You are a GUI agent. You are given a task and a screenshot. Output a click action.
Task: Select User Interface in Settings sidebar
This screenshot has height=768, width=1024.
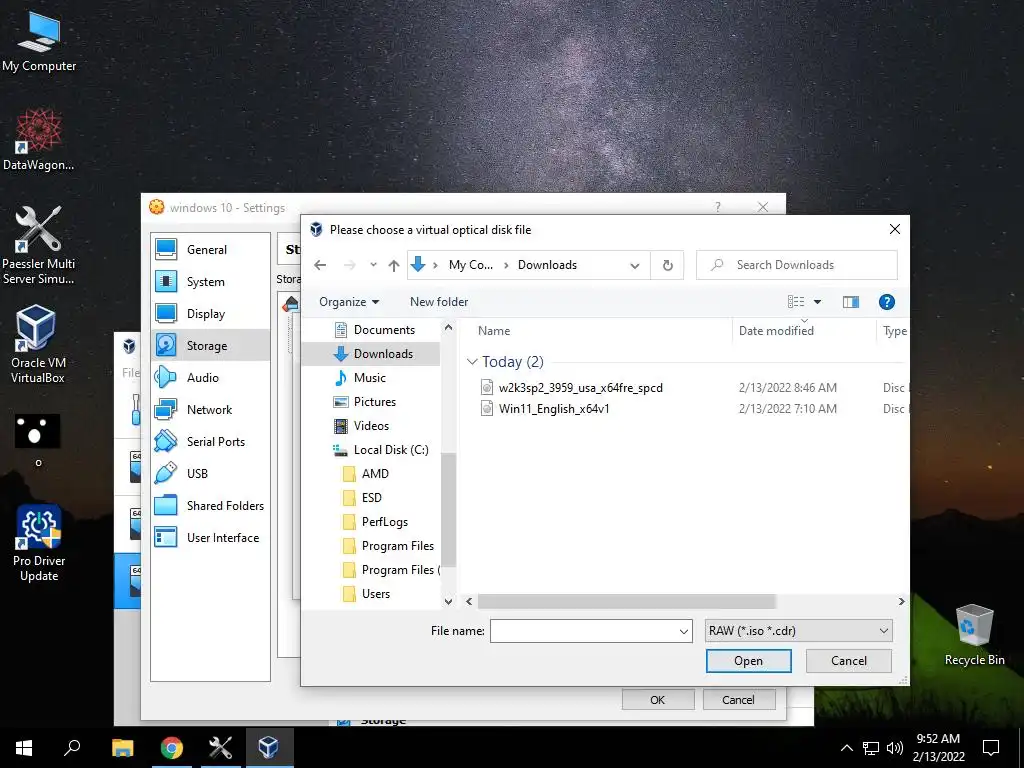pos(210,537)
